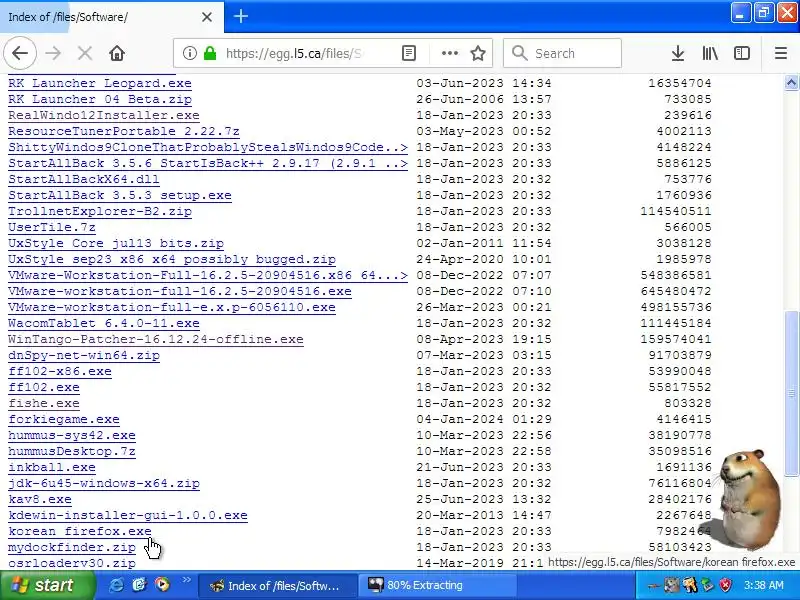Viewport: 800px width, 600px height.
Task: Download ff102.exe
Action: pyautogui.click(x=44, y=387)
